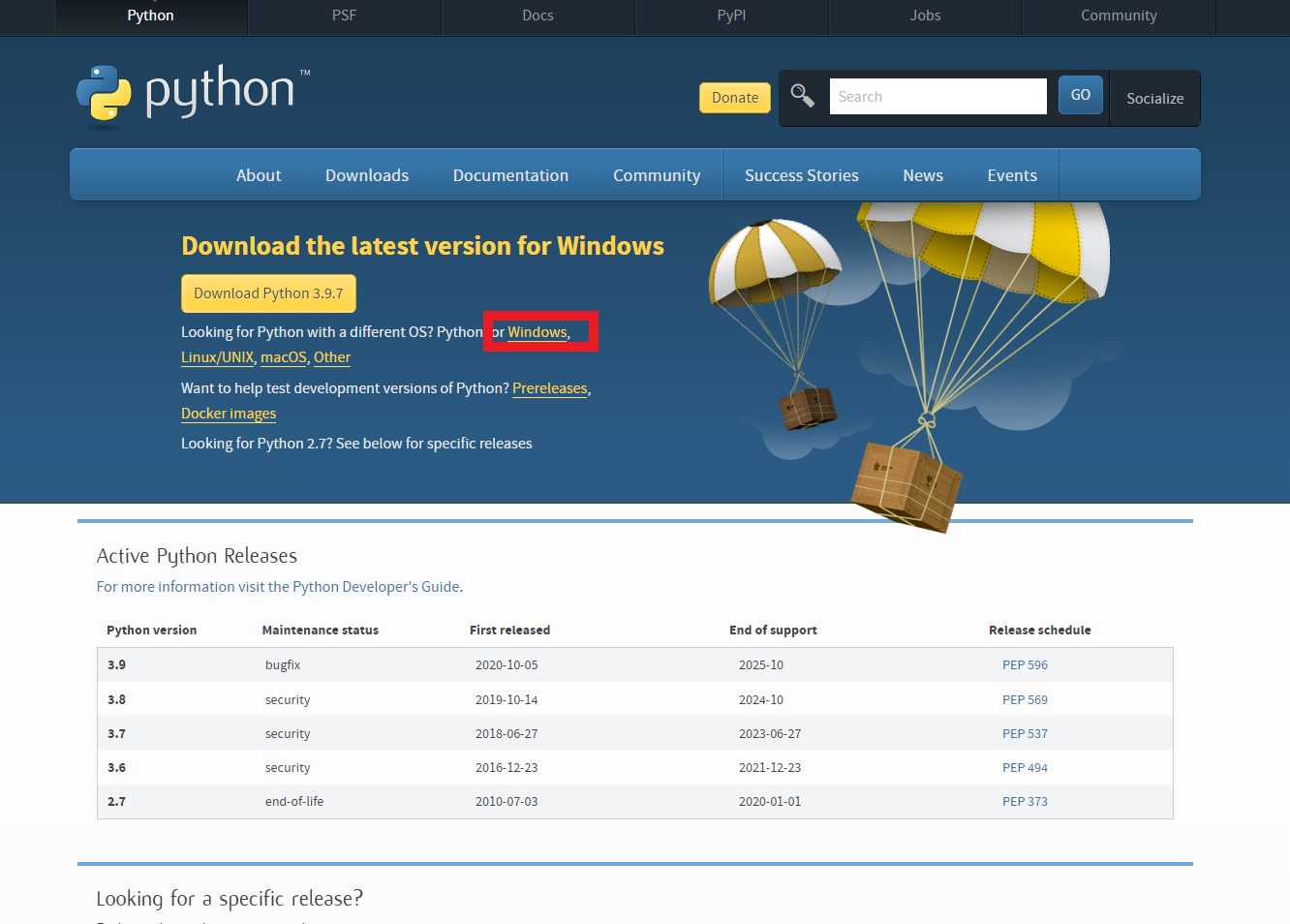Click the bugfix status cell
The image size is (1290, 924).
[283, 665]
